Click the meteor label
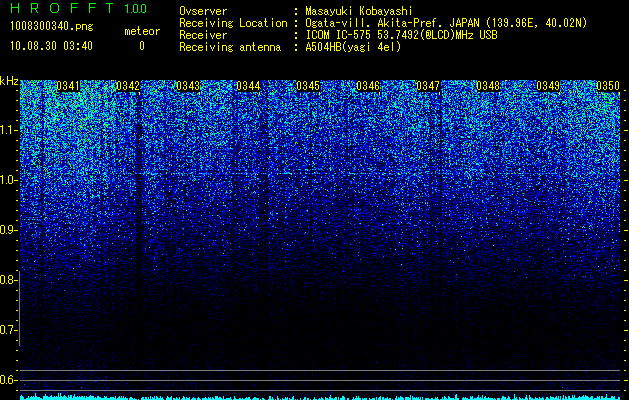This screenshot has width=629, height=400. pyautogui.click(x=142, y=31)
